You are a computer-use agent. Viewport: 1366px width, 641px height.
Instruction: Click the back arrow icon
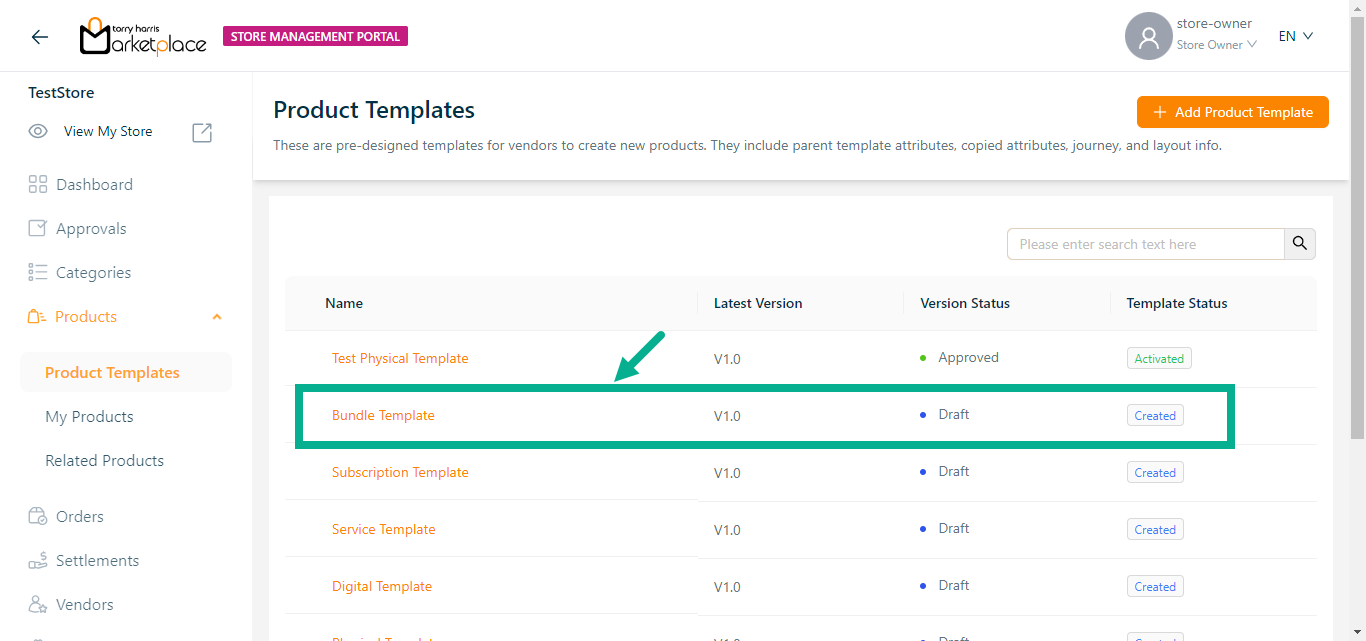click(39, 37)
